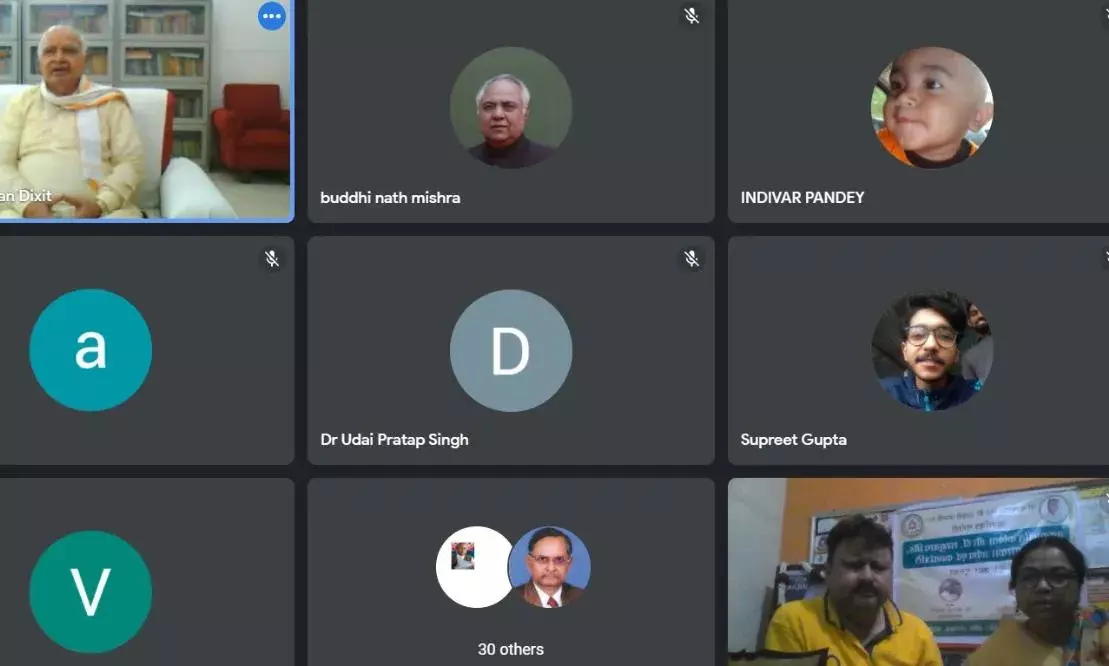Select the teal 'a' avatar circle

point(91,350)
